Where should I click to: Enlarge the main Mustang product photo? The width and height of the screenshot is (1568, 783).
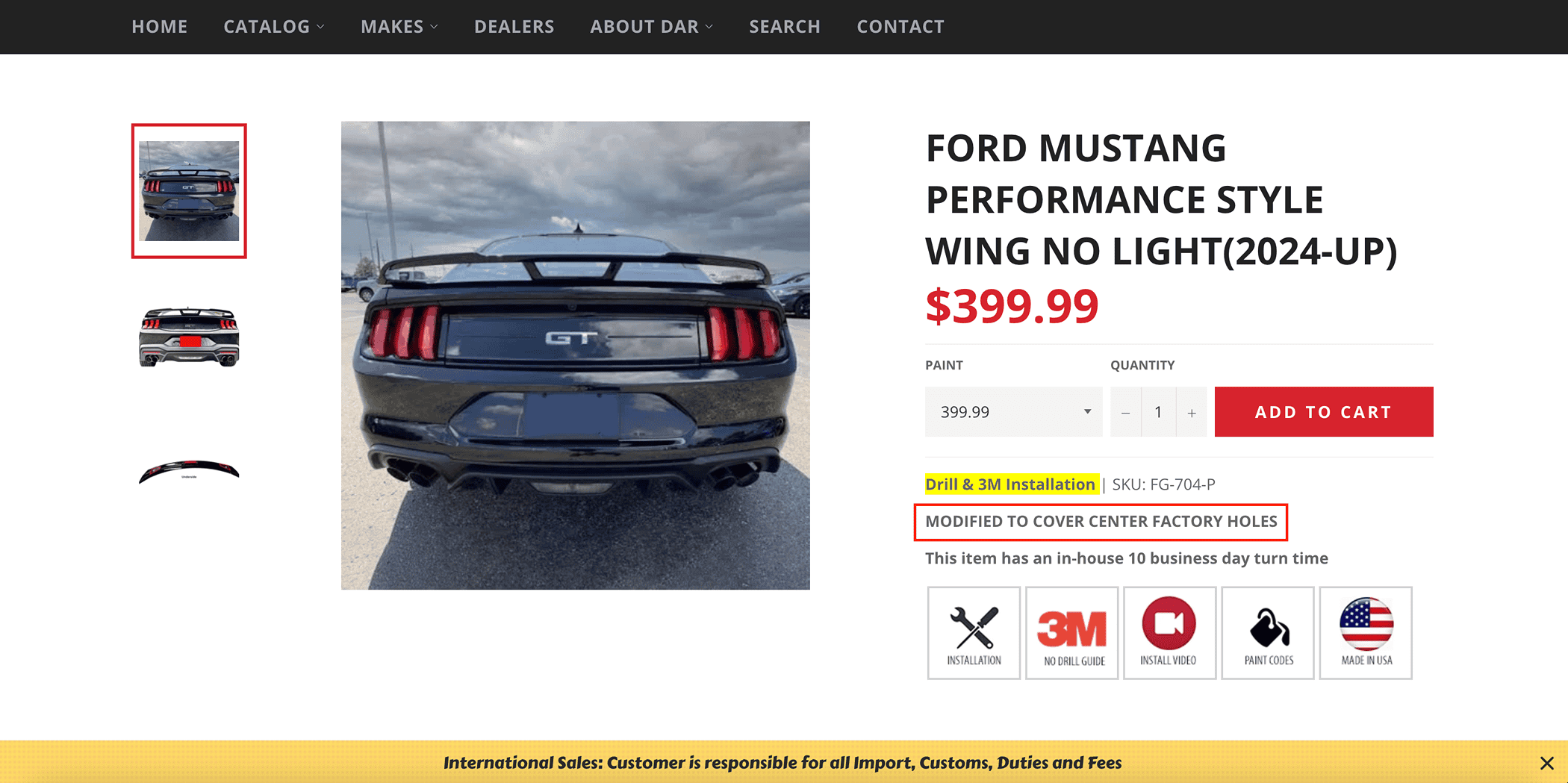click(576, 355)
